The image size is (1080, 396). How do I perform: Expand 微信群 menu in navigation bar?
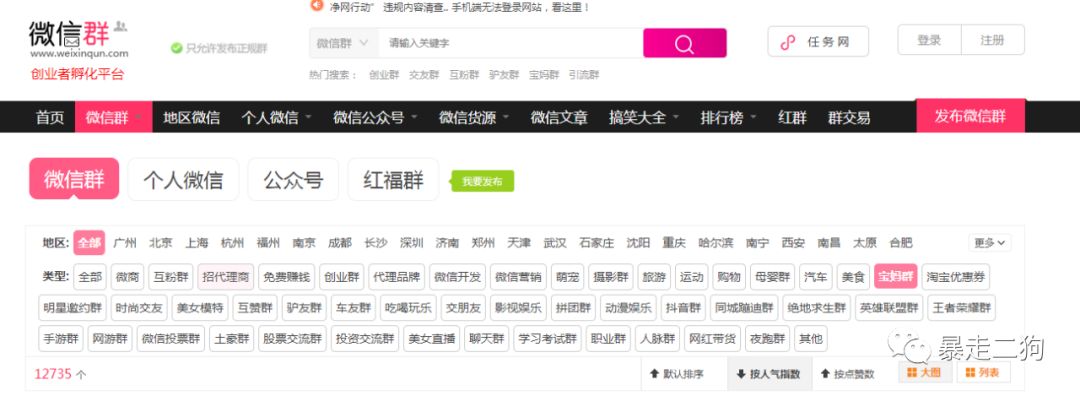point(114,118)
